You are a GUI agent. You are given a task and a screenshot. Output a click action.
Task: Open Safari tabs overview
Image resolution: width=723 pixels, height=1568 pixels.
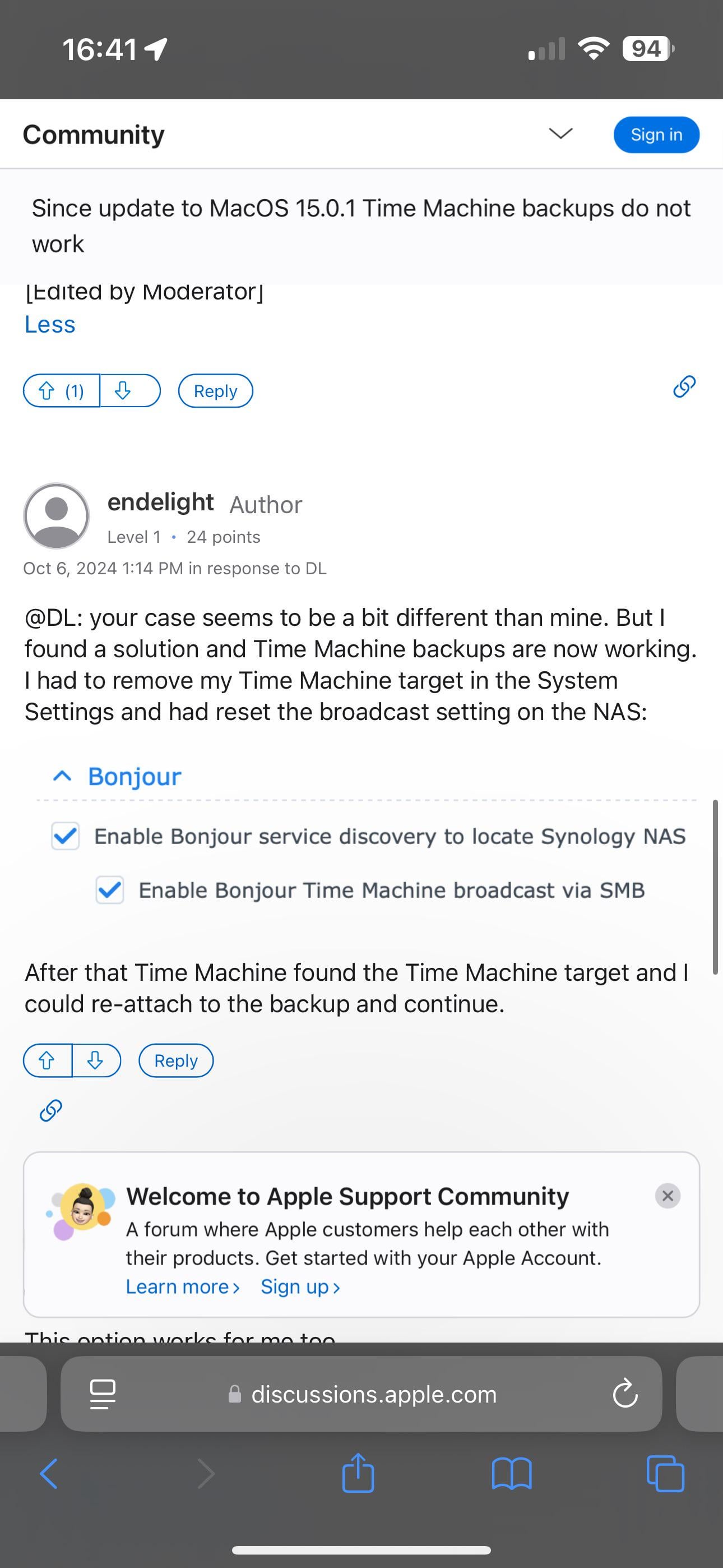click(x=665, y=1474)
